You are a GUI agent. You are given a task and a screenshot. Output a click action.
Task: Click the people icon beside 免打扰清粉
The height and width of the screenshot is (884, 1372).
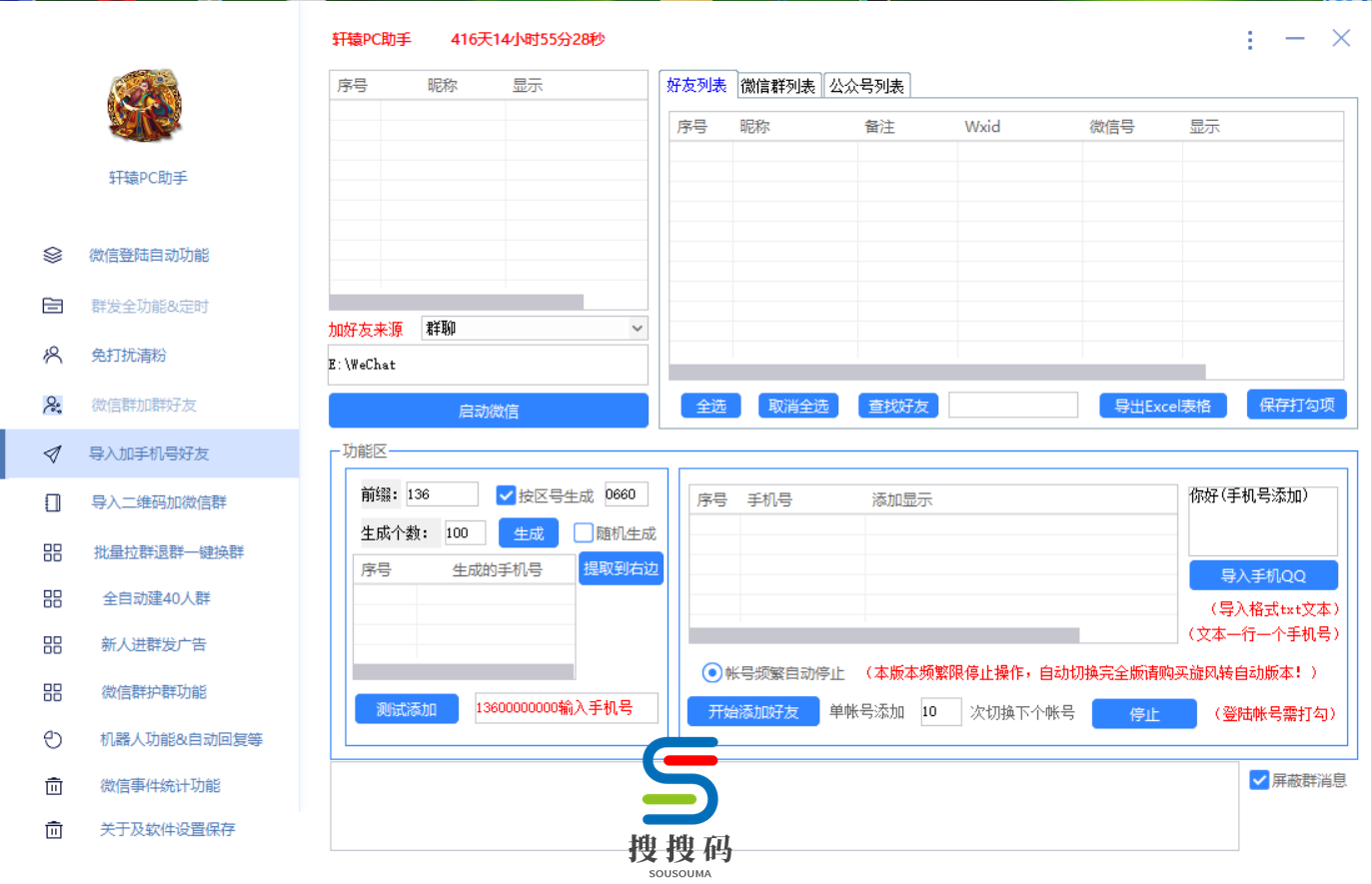(x=53, y=355)
